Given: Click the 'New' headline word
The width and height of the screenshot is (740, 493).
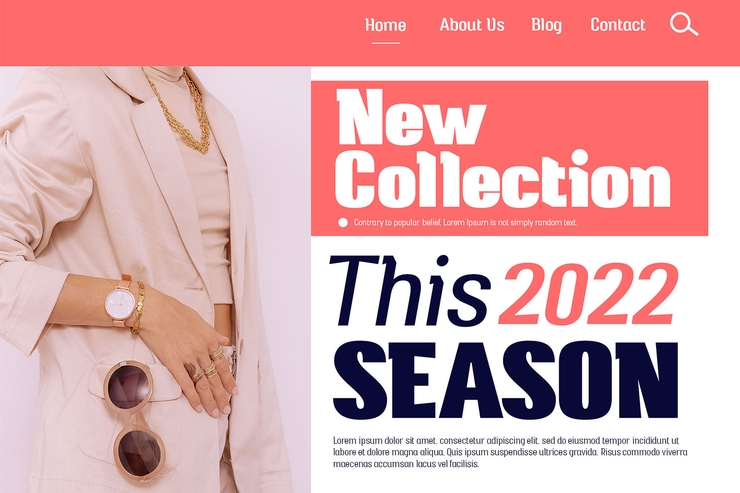Looking at the screenshot, I should (x=411, y=117).
